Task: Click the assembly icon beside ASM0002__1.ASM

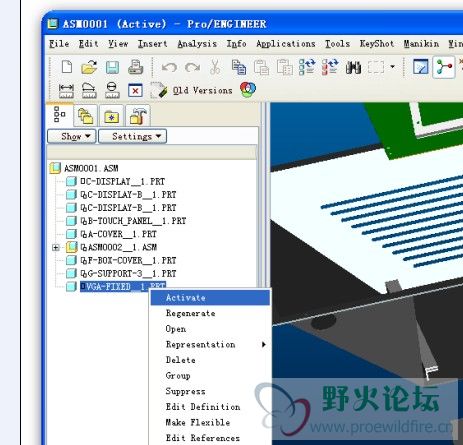Action: 71,247
